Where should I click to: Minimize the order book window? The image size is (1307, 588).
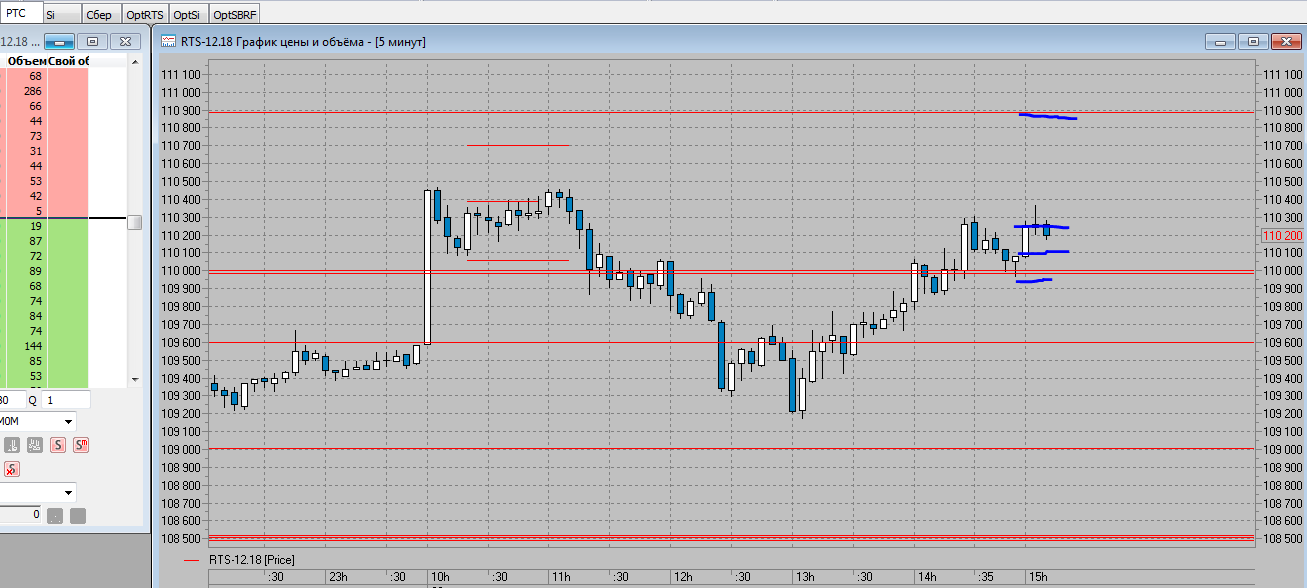(59, 42)
